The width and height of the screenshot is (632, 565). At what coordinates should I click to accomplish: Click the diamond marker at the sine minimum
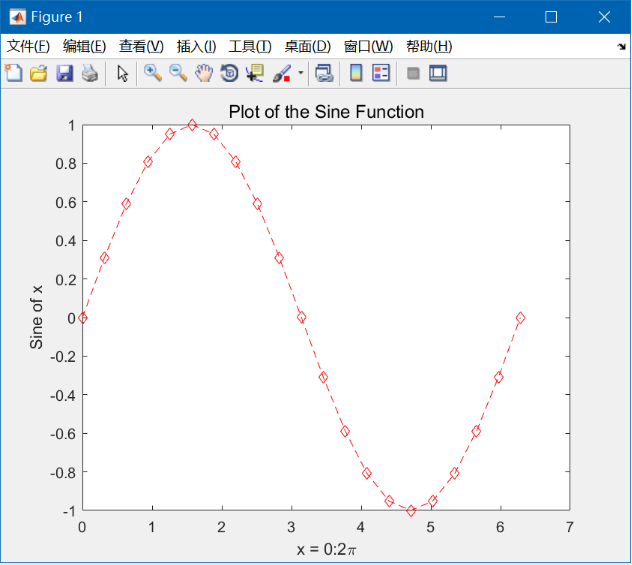tap(411, 511)
